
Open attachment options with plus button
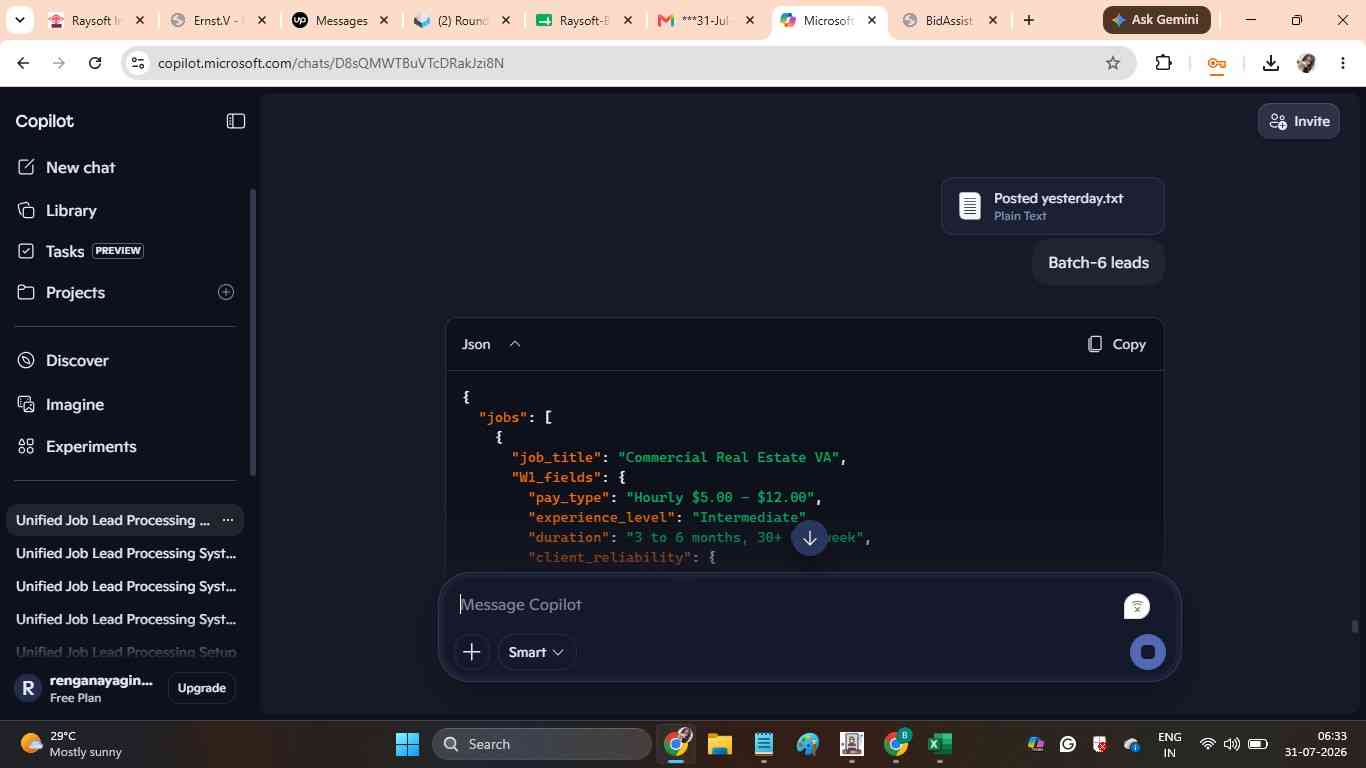tap(472, 652)
